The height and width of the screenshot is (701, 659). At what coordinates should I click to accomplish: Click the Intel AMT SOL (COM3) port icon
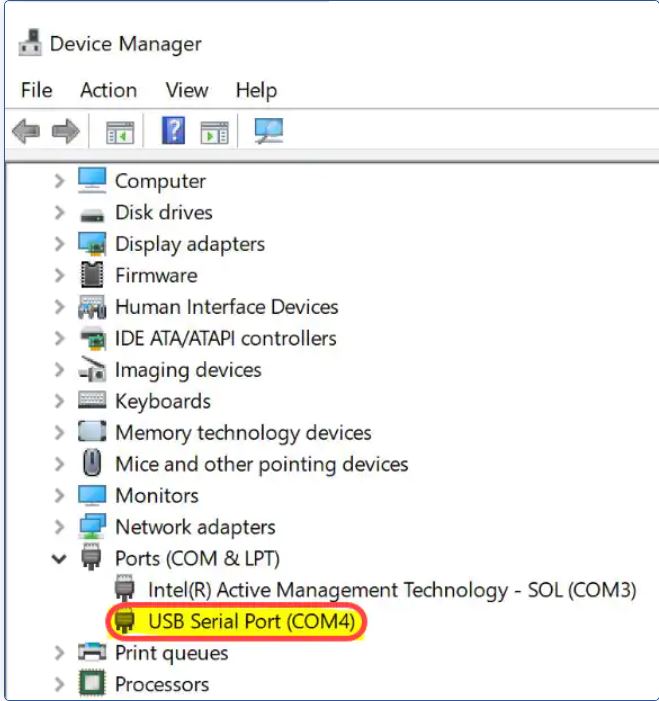click(x=125, y=588)
